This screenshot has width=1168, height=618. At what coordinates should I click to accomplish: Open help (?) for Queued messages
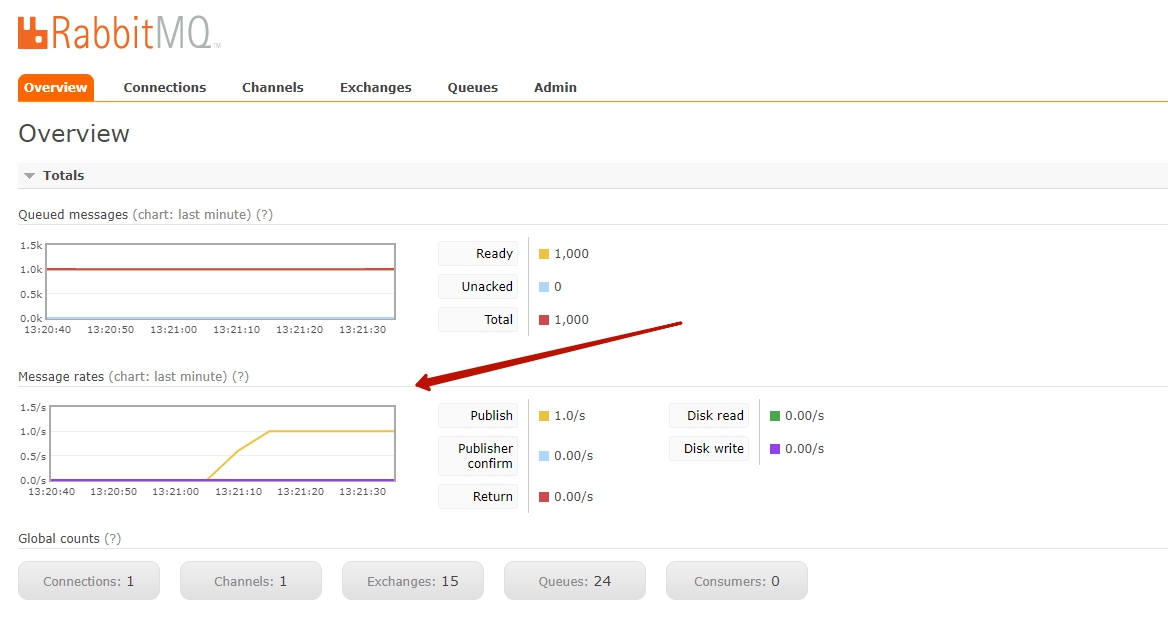point(264,214)
